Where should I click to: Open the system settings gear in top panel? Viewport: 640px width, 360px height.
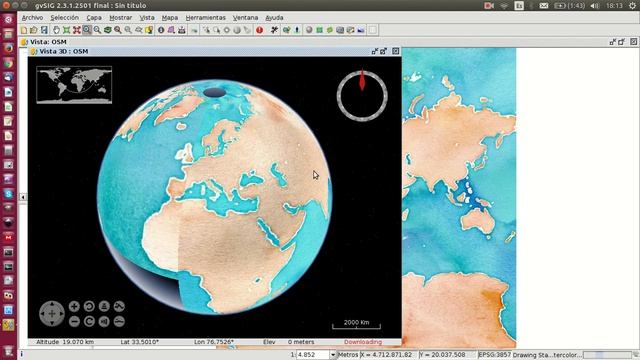click(x=632, y=5)
